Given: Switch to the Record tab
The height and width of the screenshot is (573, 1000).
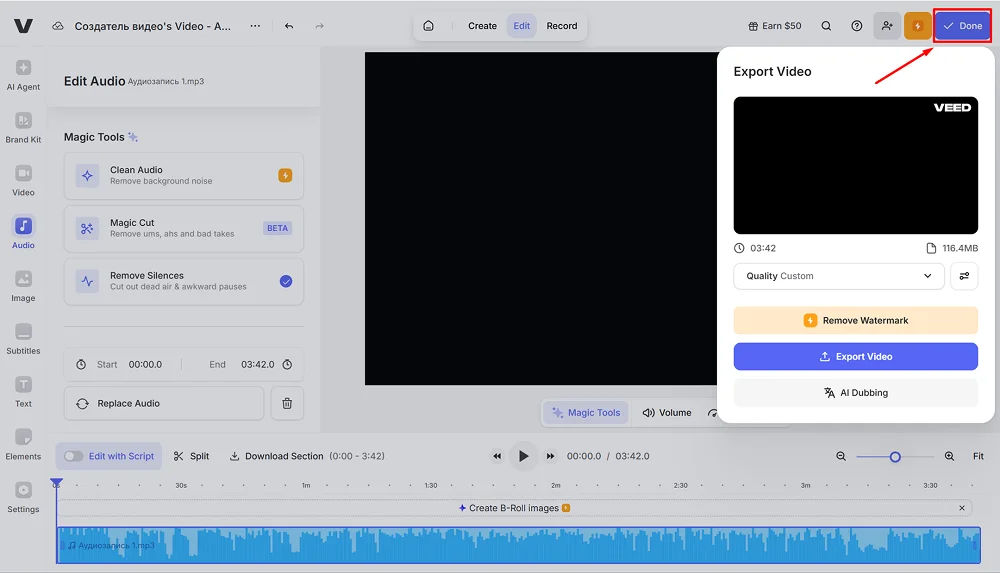Looking at the screenshot, I should [561, 26].
